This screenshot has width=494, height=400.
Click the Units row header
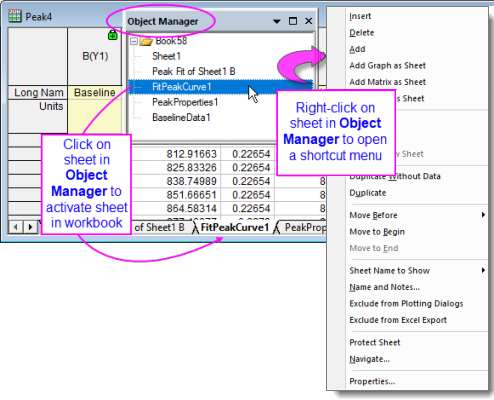point(38,116)
